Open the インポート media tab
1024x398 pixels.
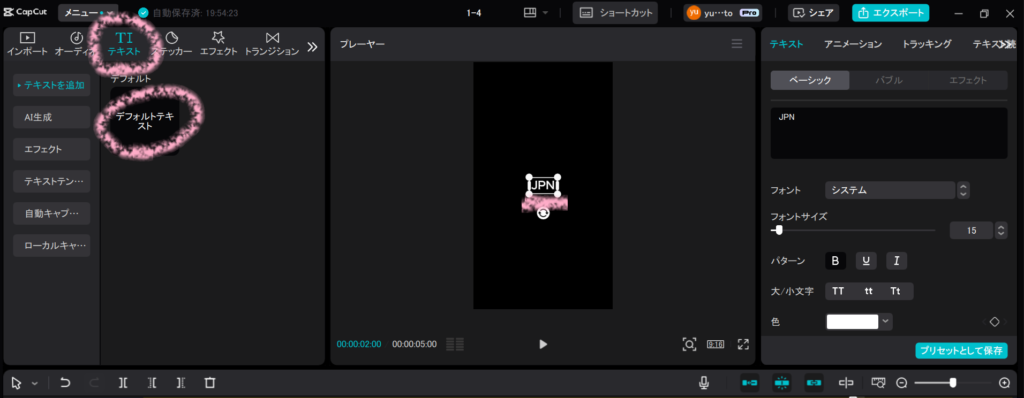click(x=27, y=44)
